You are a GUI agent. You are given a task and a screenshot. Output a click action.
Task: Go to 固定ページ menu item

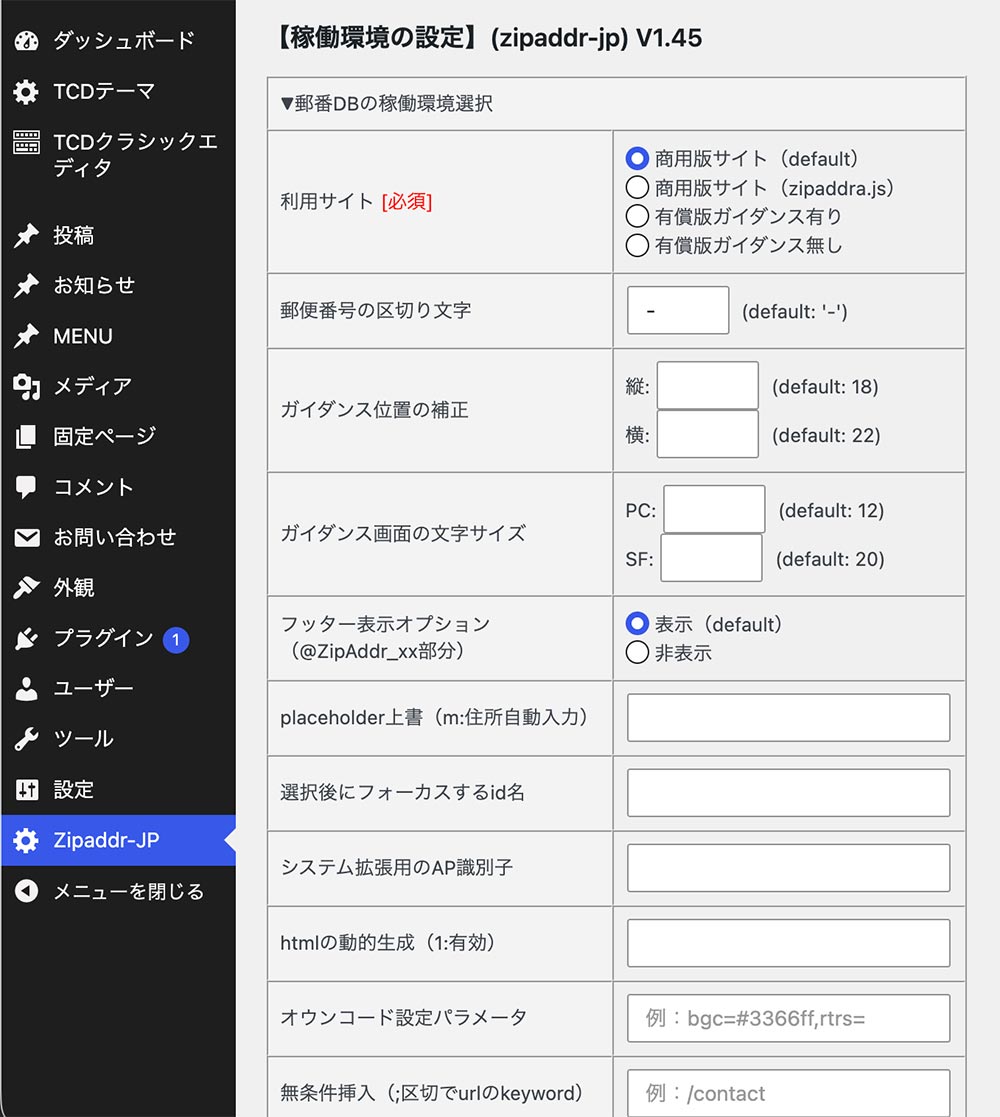click(118, 437)
